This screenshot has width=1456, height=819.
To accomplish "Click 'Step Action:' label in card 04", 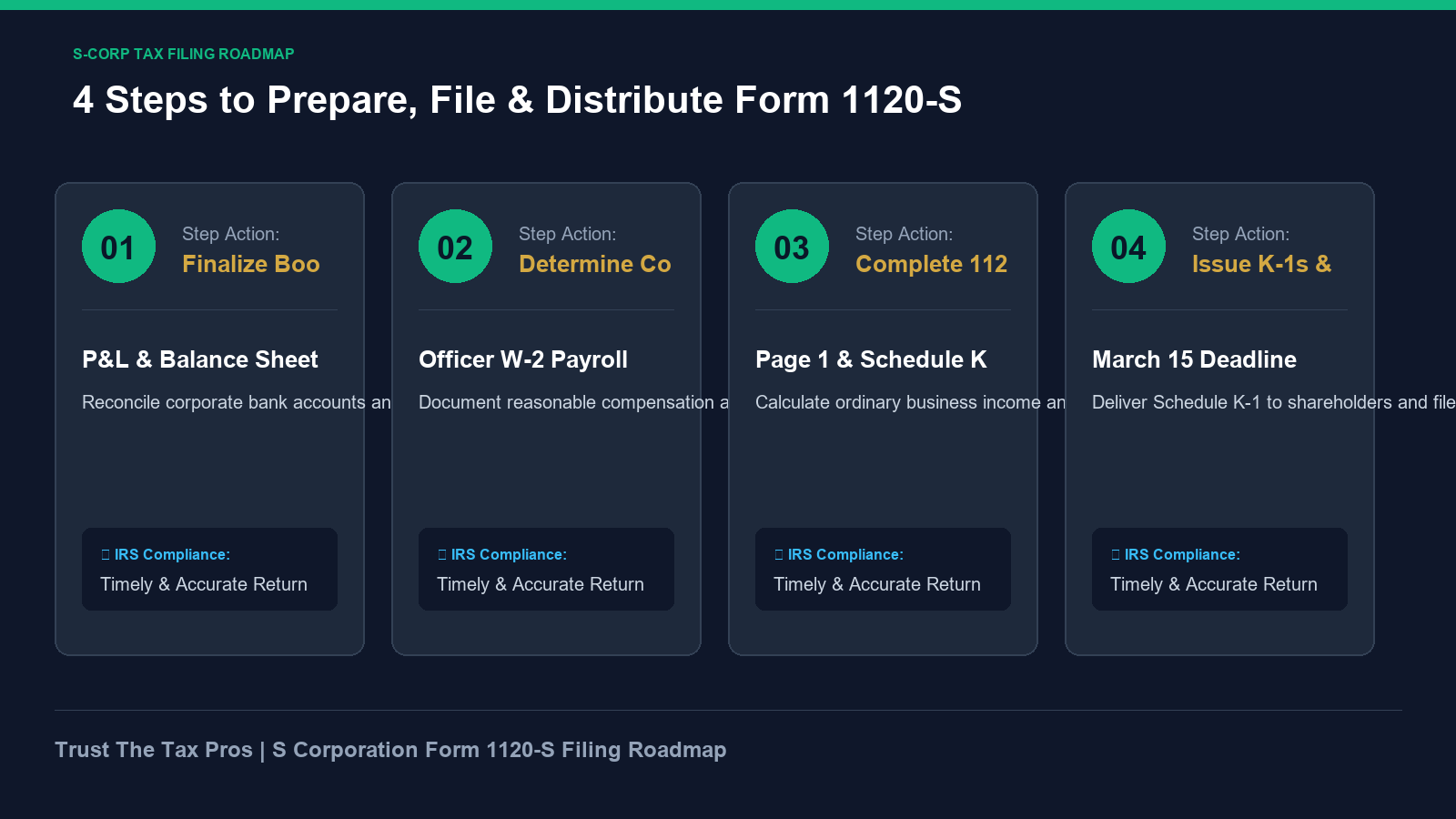I will pos(1240,234).
